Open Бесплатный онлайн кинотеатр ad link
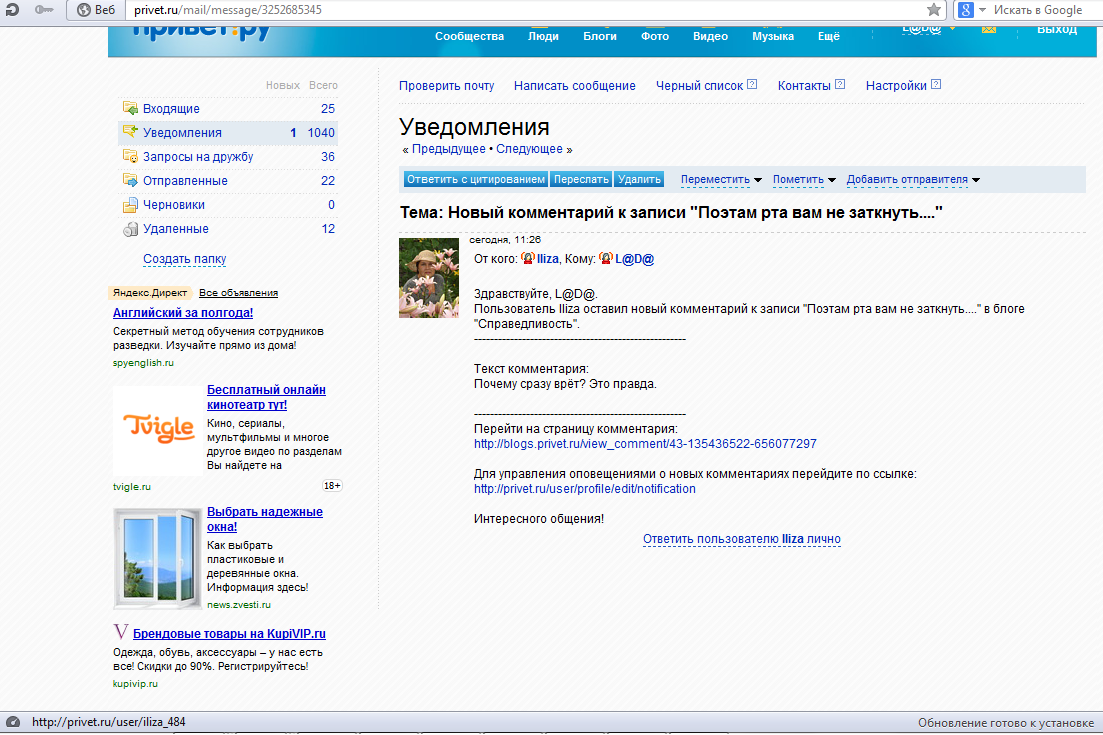The width and height of the screenshot is (1103, 735). 266,397
